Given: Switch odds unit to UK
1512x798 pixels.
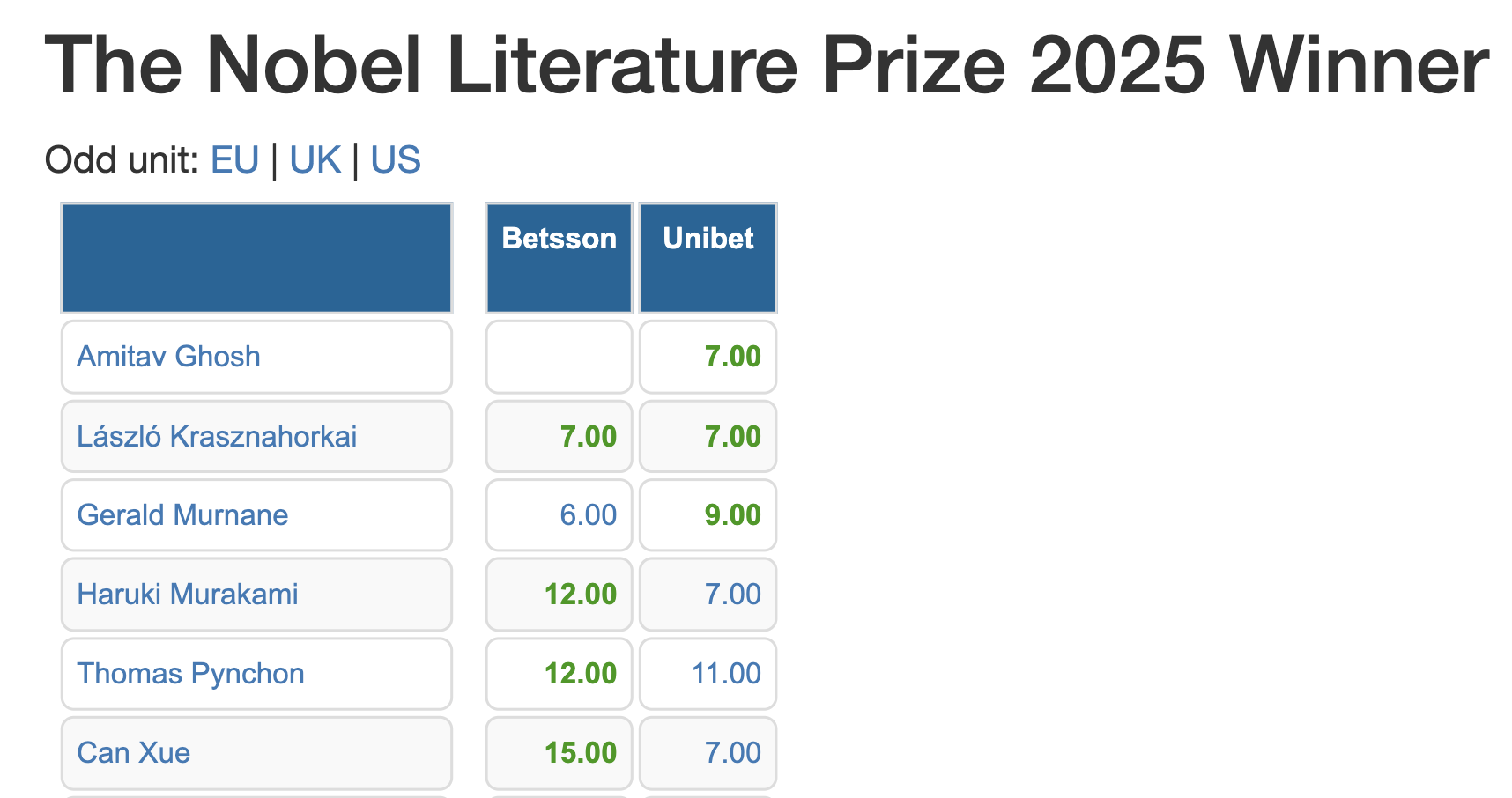Looking at the screenshot, I should [315, 160].
